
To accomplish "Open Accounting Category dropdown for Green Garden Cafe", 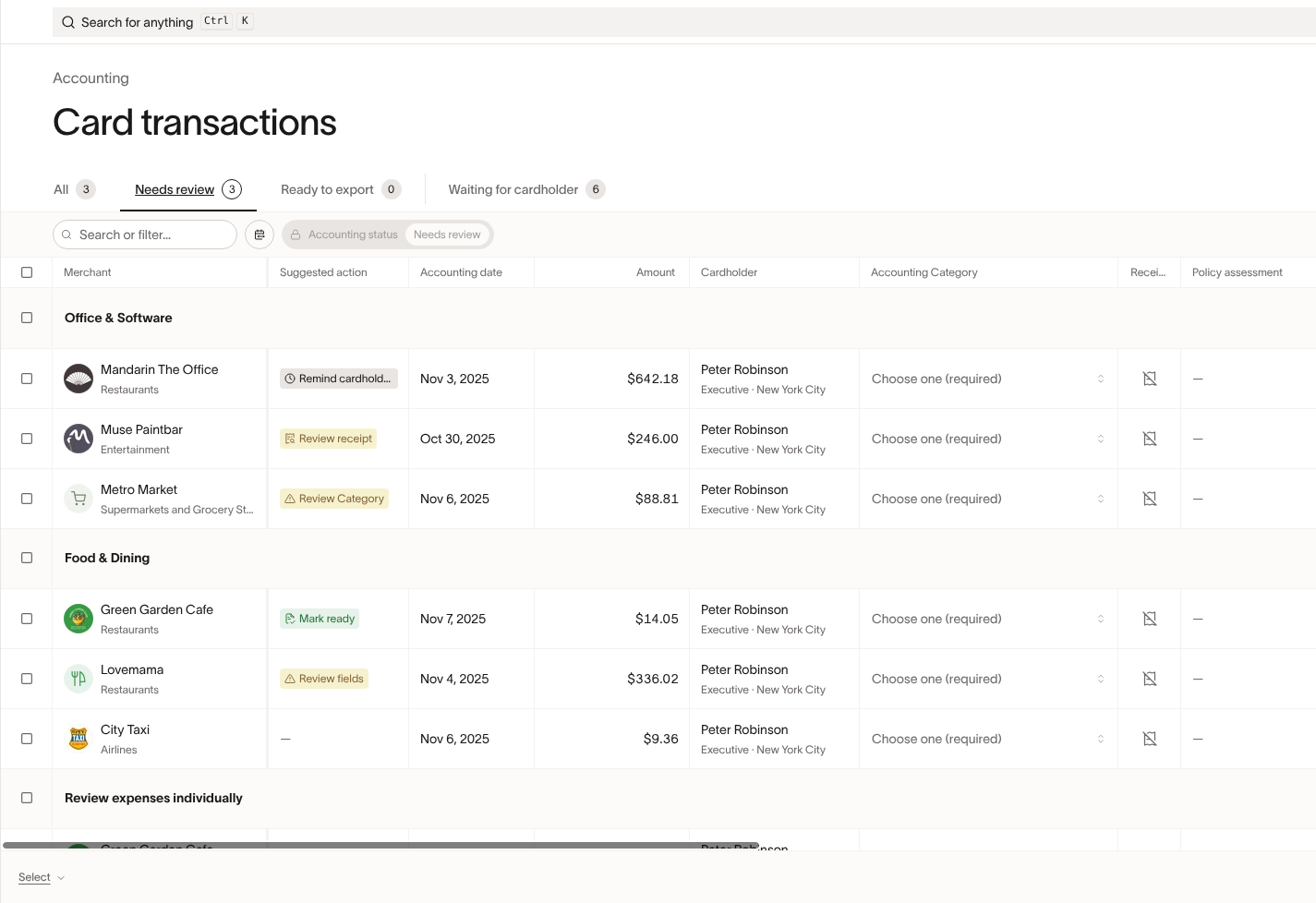I will [x=988, y=619].
